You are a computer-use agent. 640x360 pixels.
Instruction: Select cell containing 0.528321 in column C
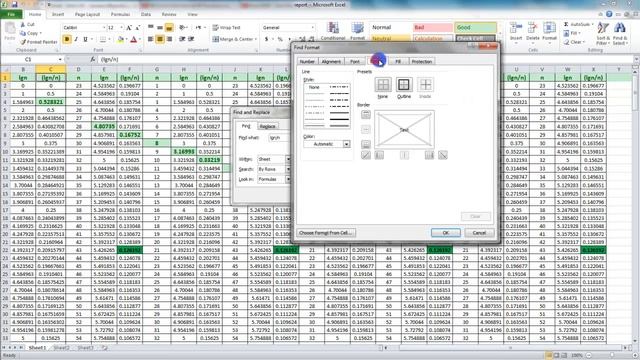tap(51, 102)
